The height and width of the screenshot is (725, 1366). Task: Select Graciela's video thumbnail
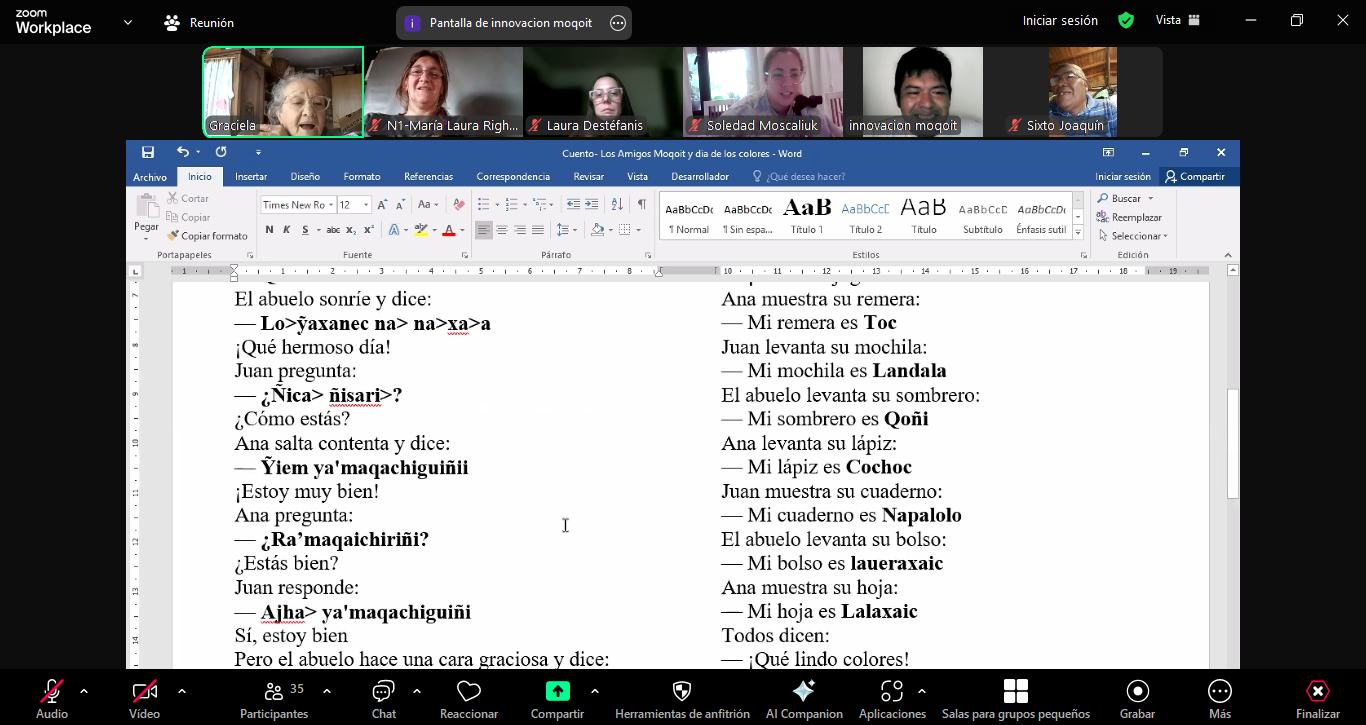tap(283, 92)
